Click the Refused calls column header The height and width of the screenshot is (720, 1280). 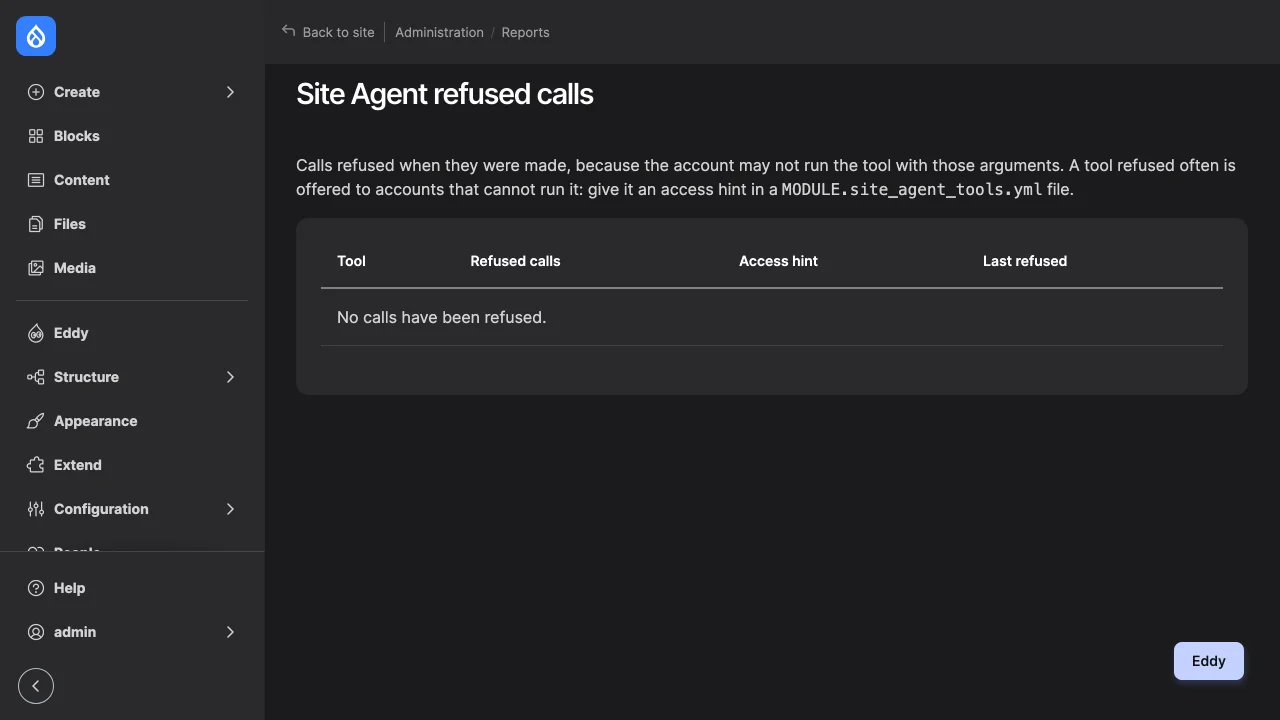(515, 261)
